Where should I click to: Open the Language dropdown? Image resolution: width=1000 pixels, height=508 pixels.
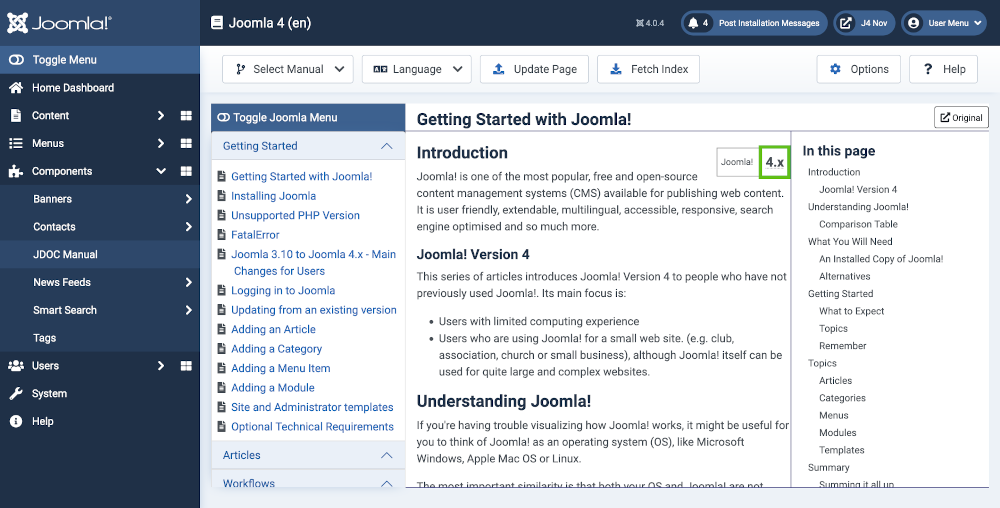click(416, 69)
